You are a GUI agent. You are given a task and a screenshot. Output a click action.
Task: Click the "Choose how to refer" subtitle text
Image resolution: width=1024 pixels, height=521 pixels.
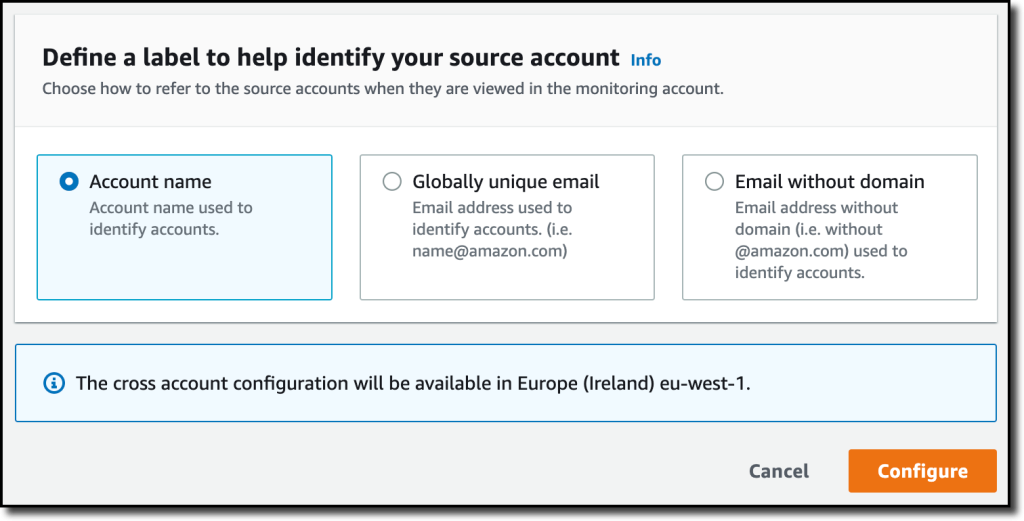(x=382, y=89)
